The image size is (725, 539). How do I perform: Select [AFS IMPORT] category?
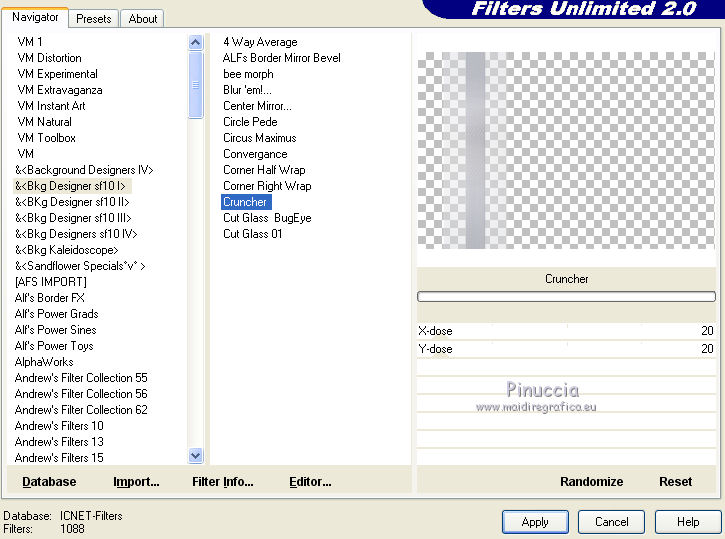click(x=51, y=282)
